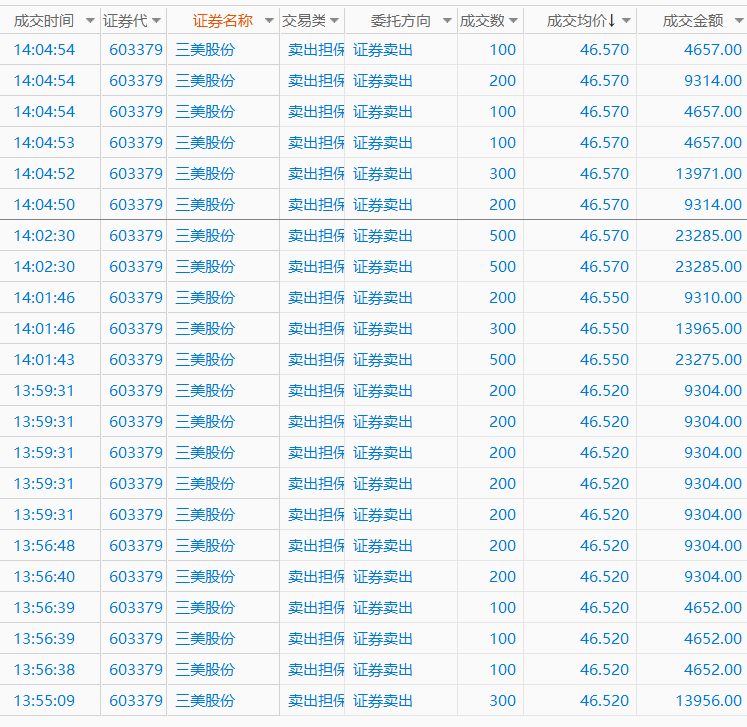Open the 交易类 column filter dropdown arrow

334,21
